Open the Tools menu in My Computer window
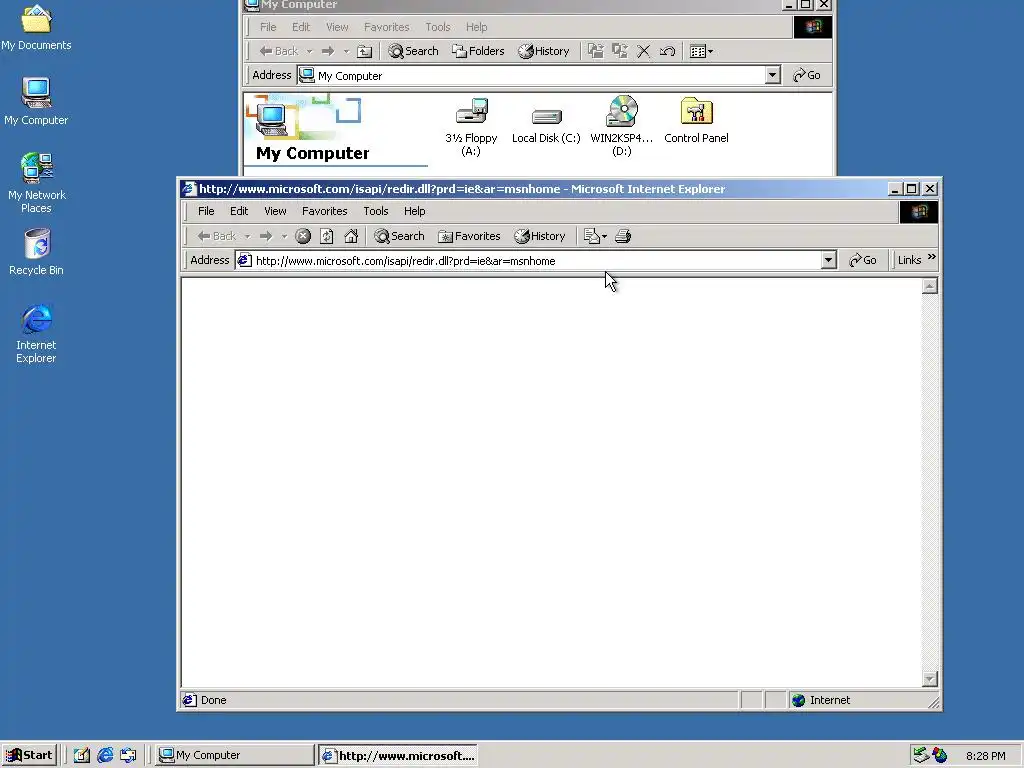 click(x=438, y=27)
